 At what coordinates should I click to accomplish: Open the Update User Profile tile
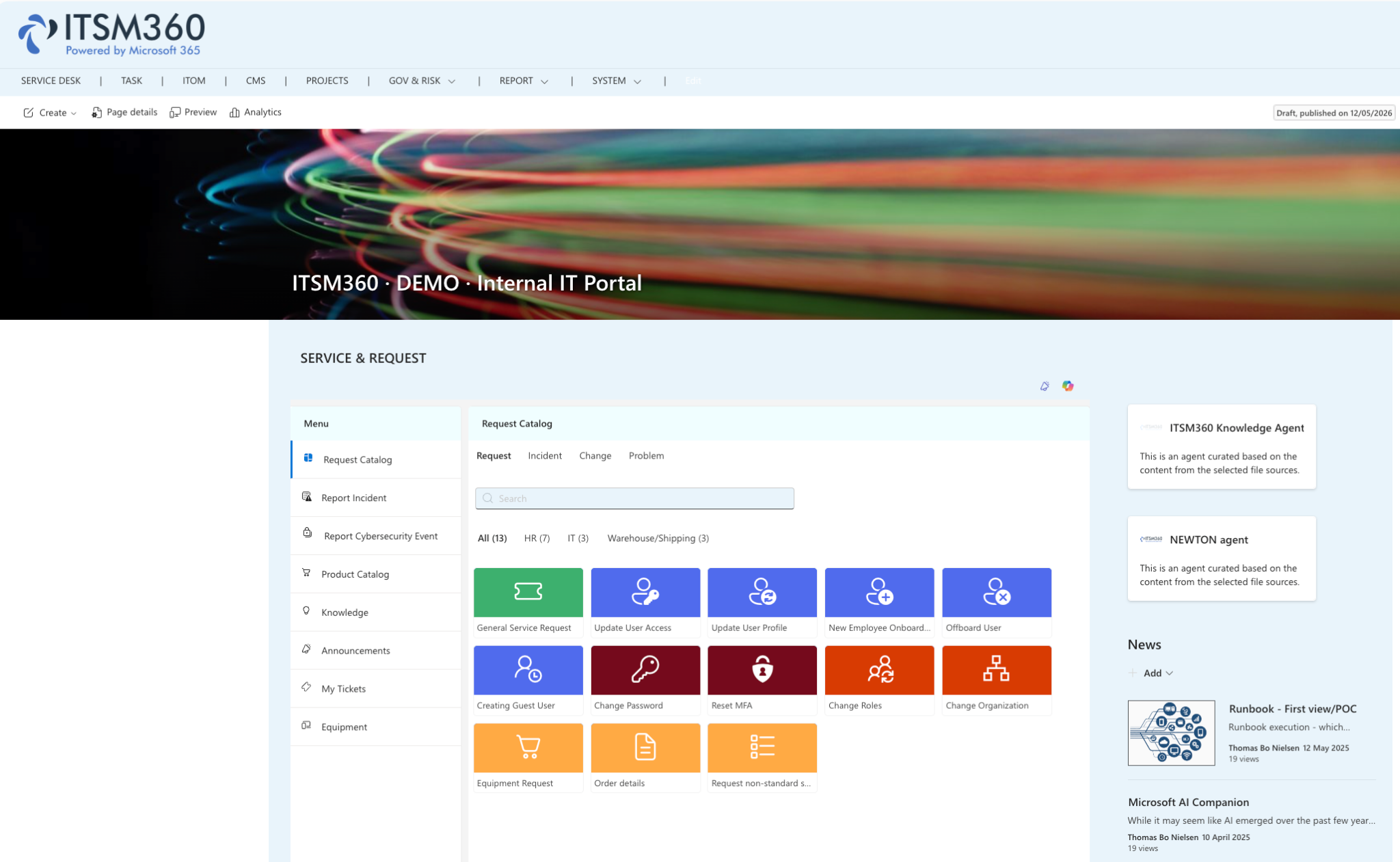tap(762, 602)
